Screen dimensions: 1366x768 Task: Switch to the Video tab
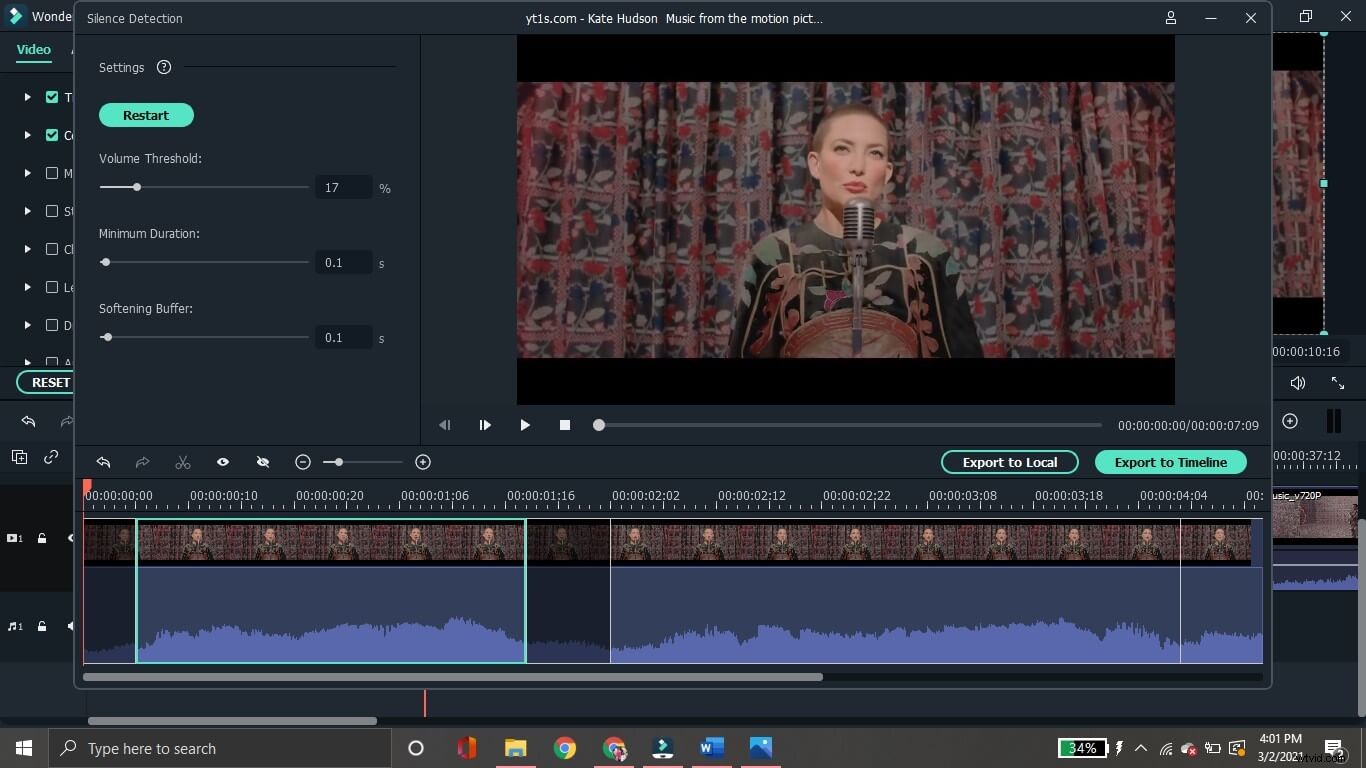[33, 49]
